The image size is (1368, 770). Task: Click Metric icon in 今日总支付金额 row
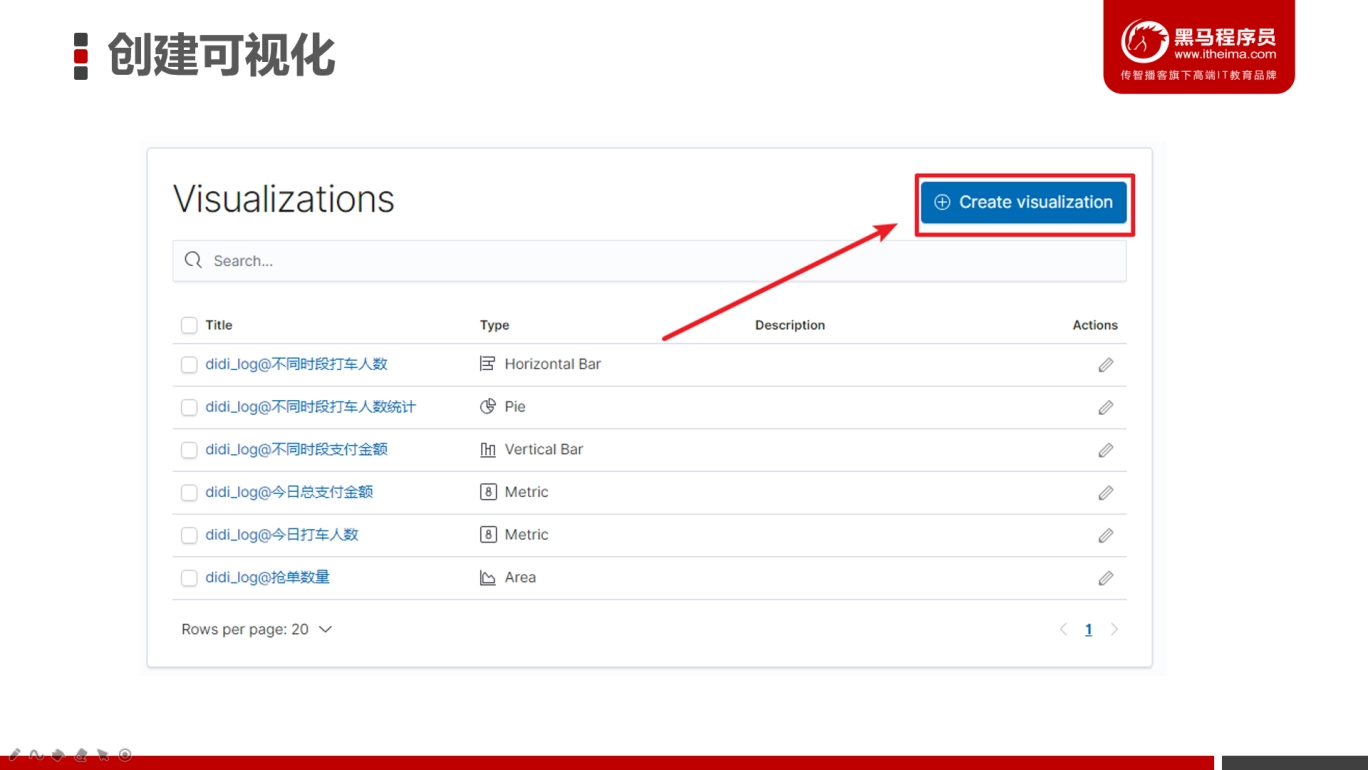(488, 492)
